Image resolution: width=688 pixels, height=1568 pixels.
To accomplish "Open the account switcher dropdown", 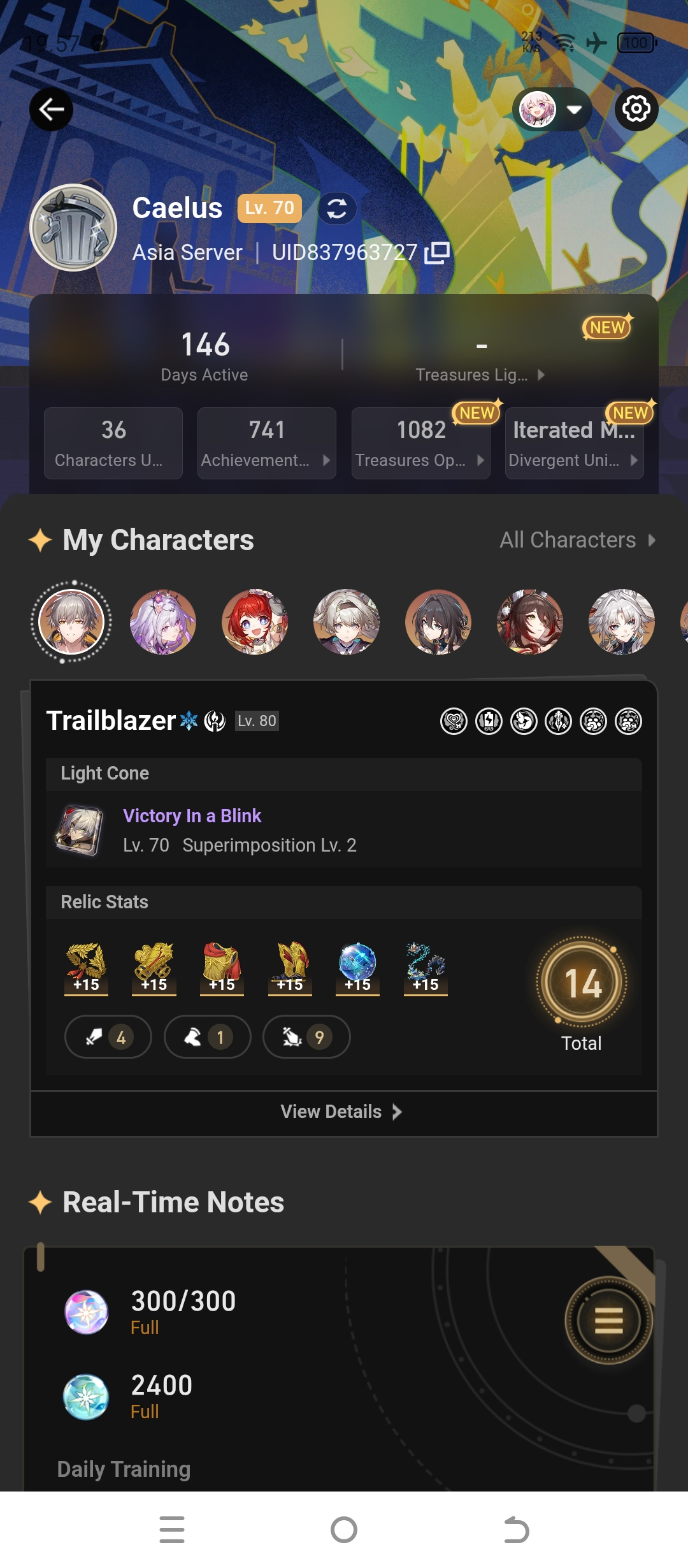I will (552, 110).
